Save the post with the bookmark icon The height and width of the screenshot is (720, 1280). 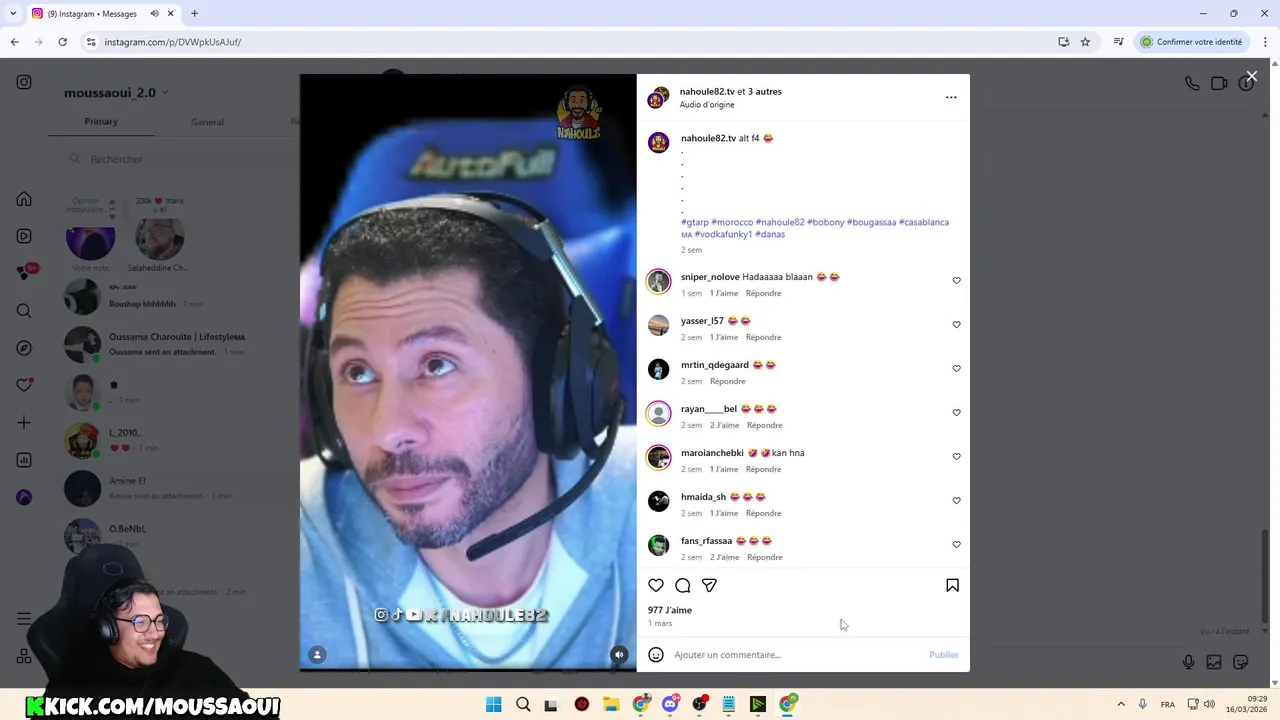point(952,585)
